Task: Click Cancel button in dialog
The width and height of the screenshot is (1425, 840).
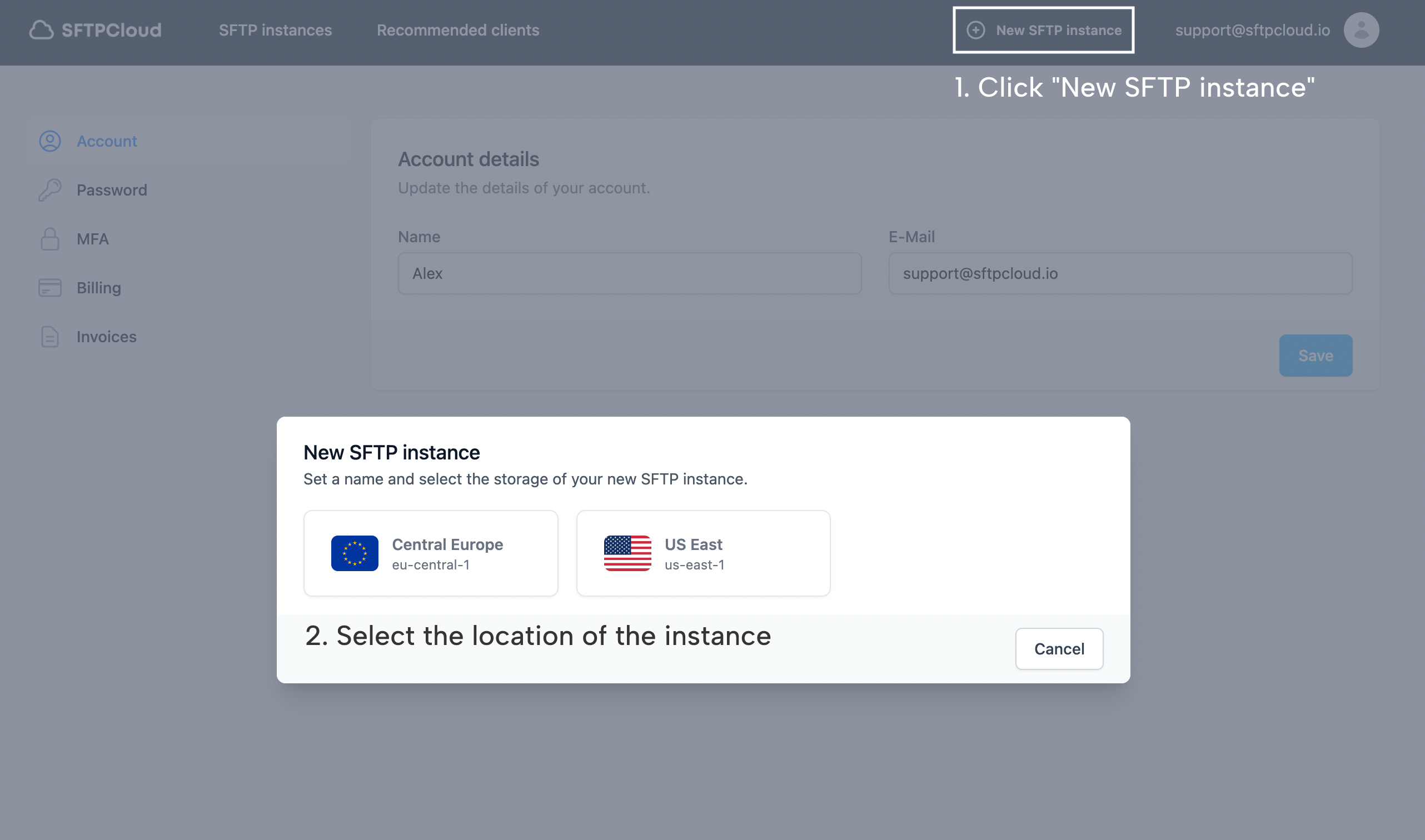Action: click(1059, 649)
